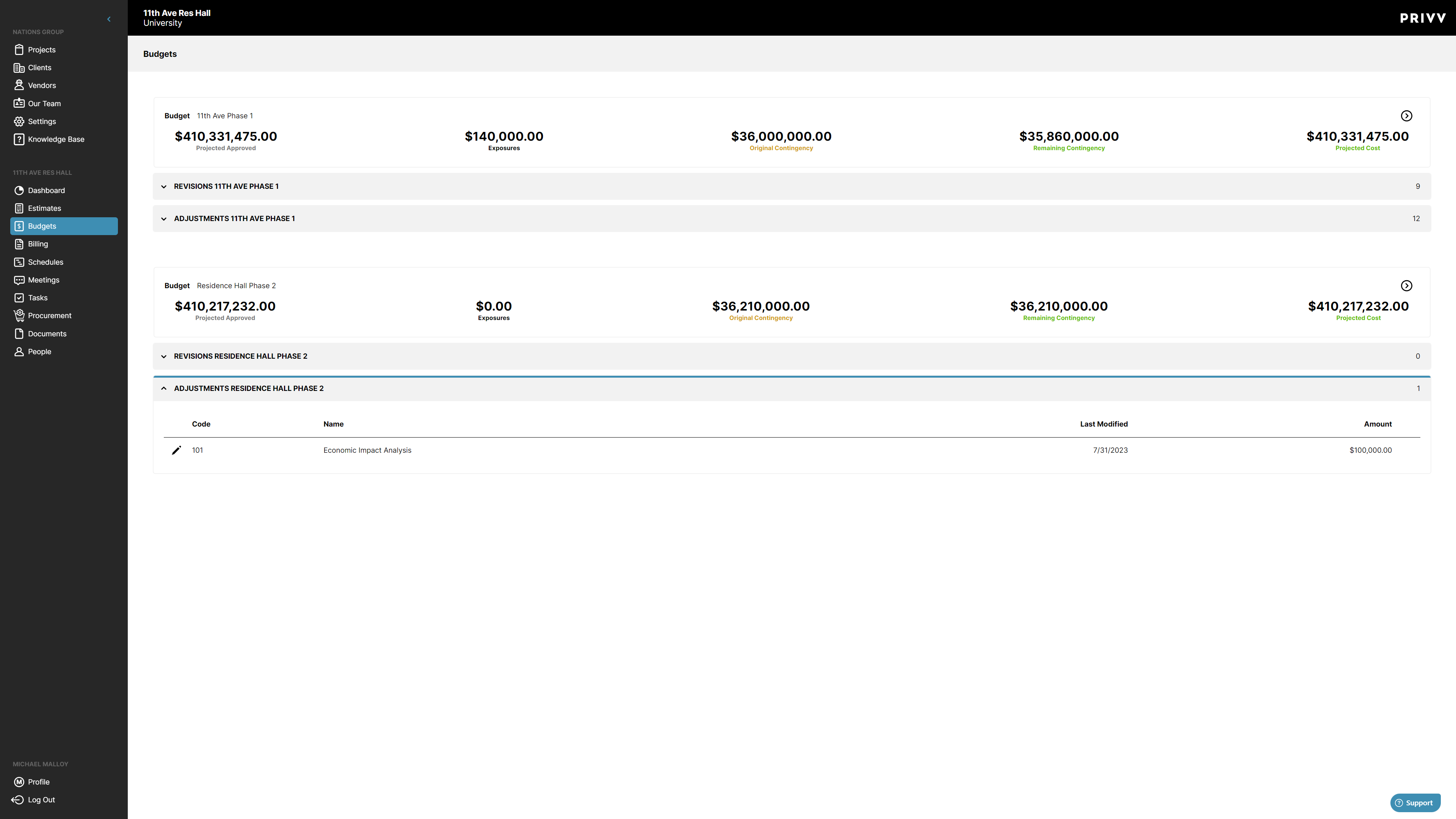Click the Documents file icon
This screenshot has width=1456, height=819.
pos(19,334)
